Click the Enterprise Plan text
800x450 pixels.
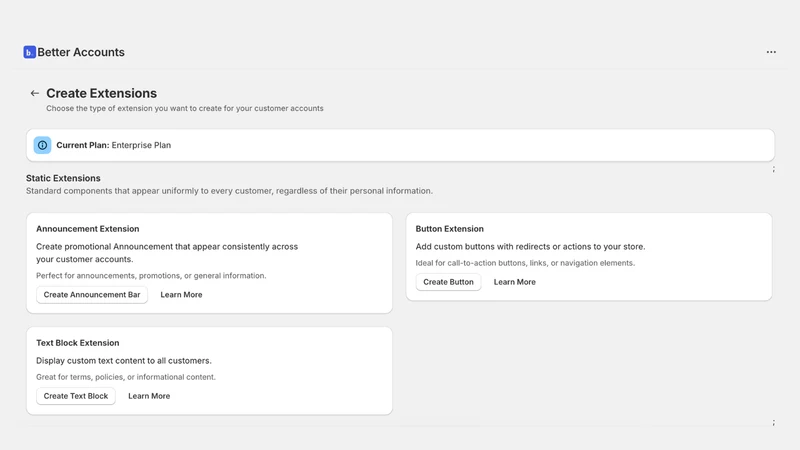(x=141, y=145)
